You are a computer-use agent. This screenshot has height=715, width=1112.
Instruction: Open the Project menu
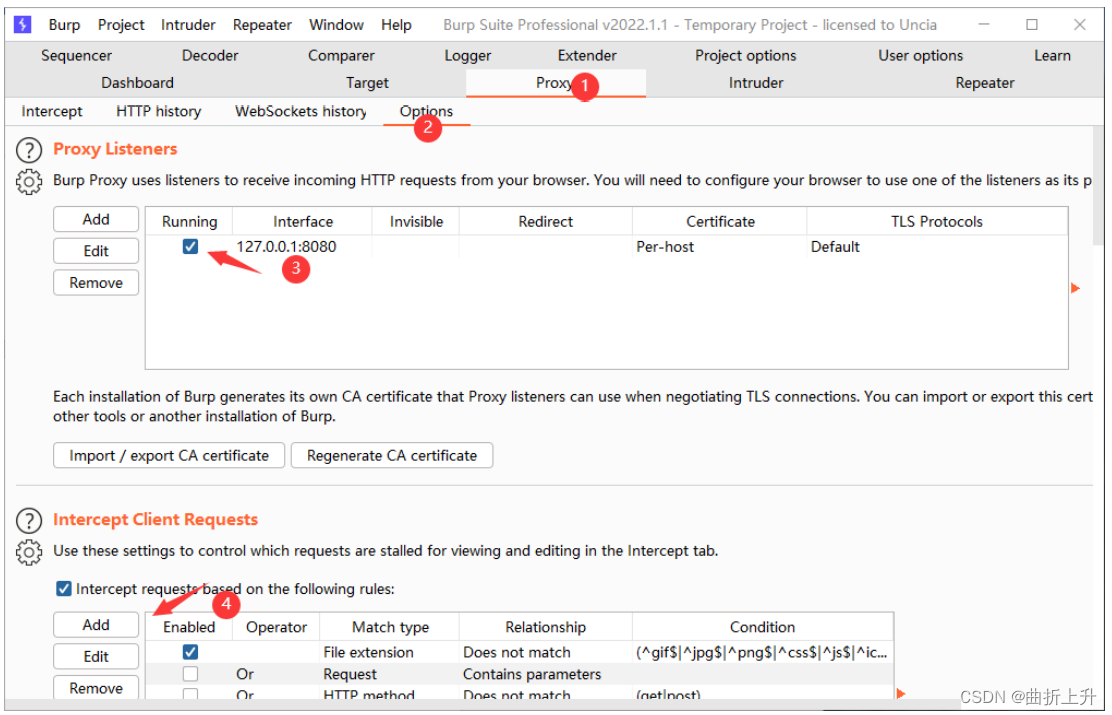click(x=121, y=25)
